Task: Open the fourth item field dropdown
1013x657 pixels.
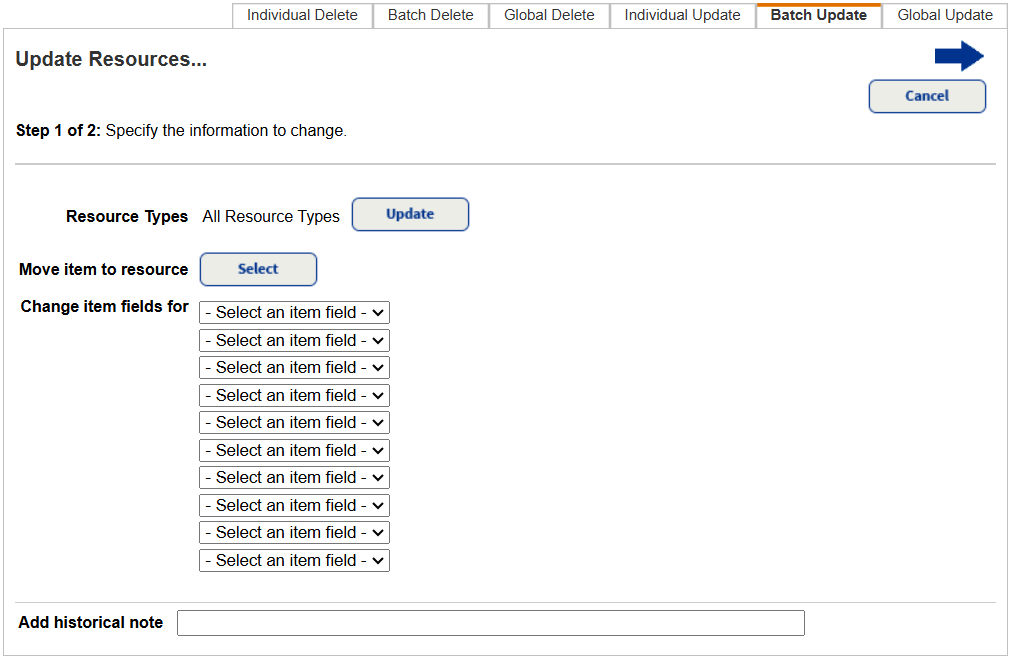Action: (294, 395)
